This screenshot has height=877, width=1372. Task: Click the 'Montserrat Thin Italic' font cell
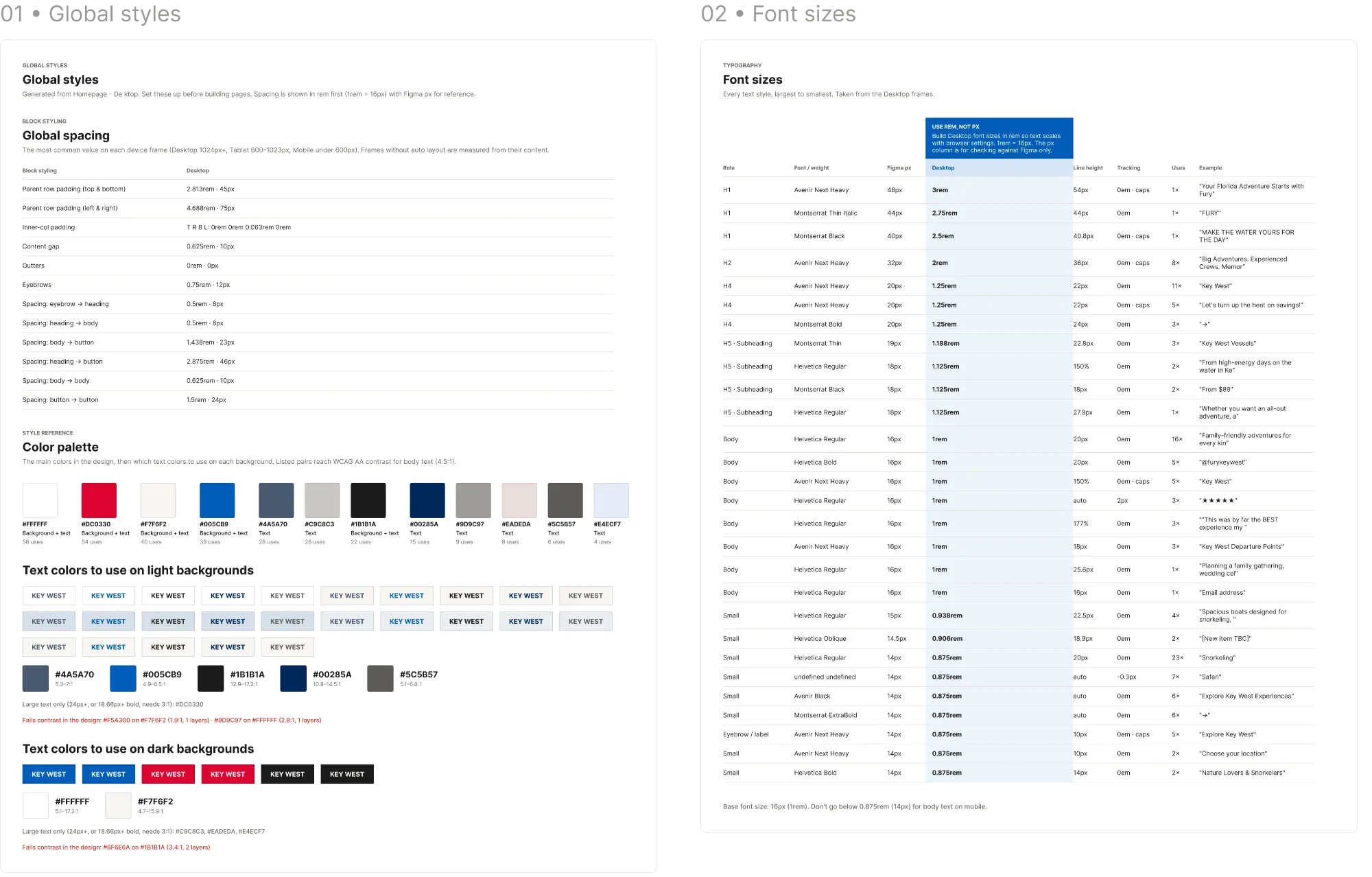(826, 213)
